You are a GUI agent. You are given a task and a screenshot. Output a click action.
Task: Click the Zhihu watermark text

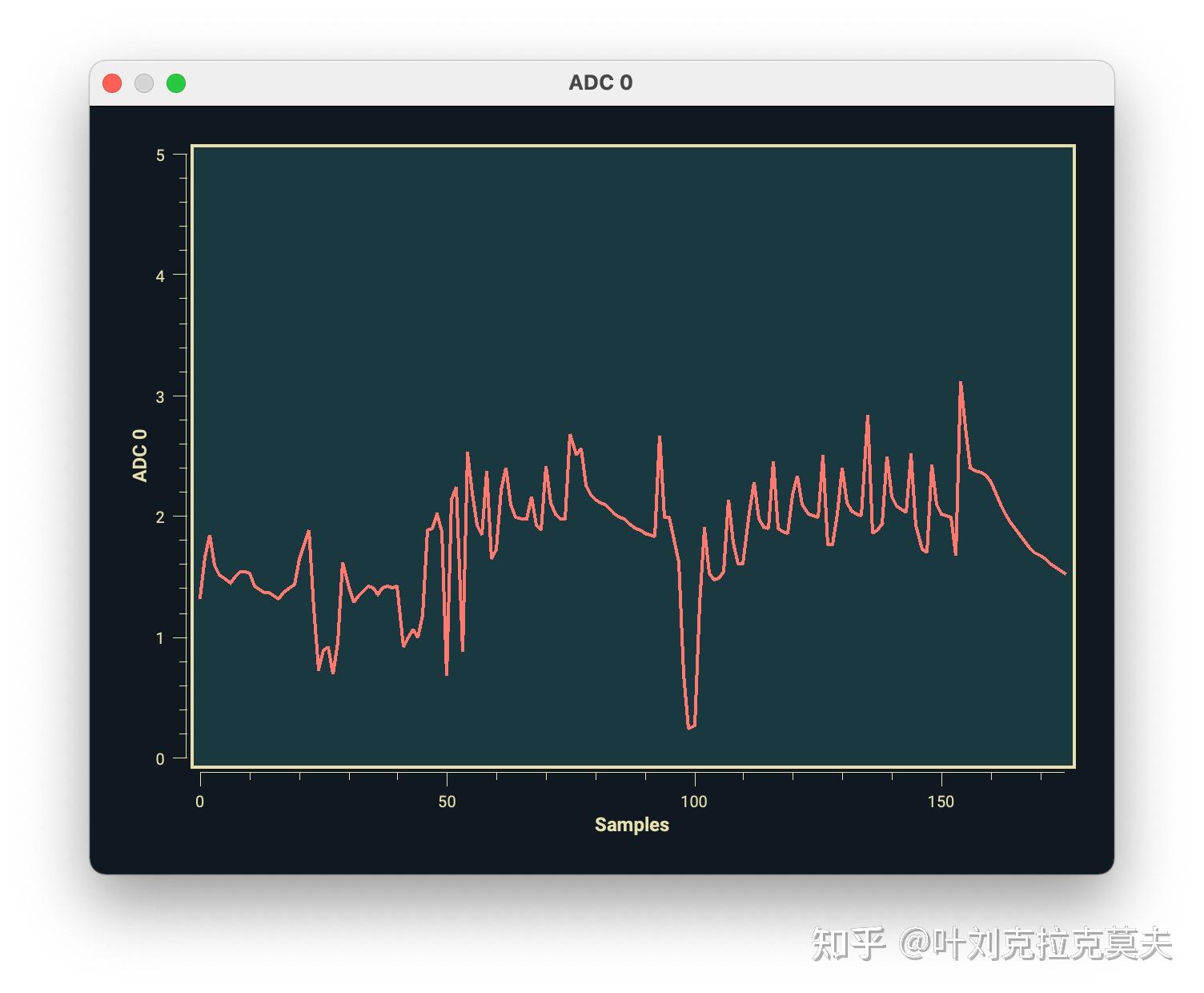tap(992, 943)
